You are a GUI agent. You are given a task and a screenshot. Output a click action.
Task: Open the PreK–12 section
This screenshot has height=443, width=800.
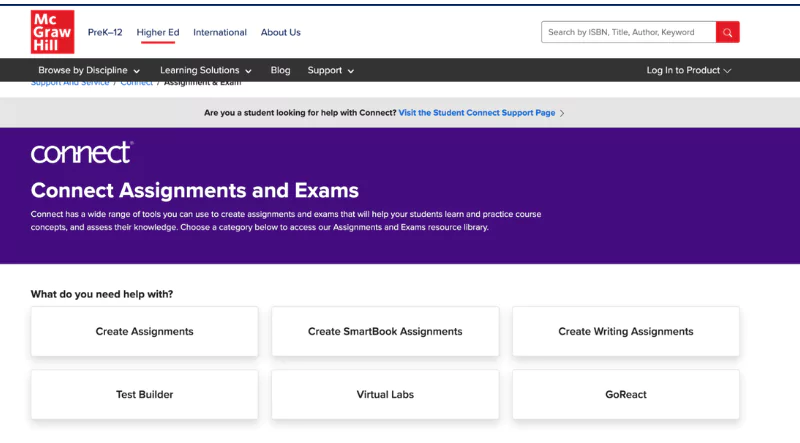pyautogui.click(x=105, y=32)
